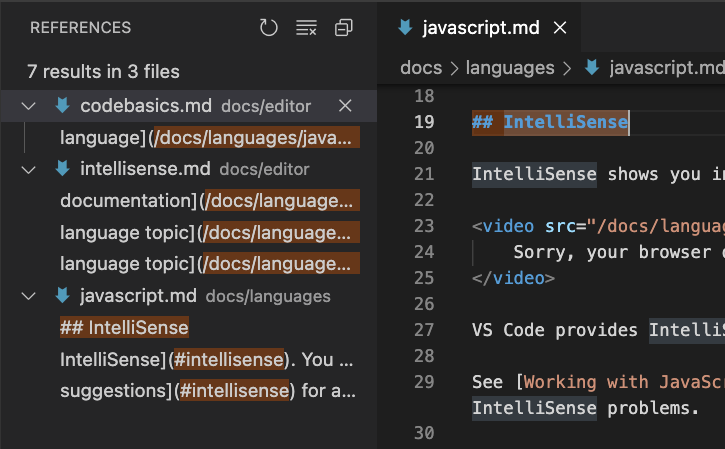Switch to the javascript.md tab
Image resolution: width=725 pixels, height=449 pixels.
pyautogui.click(x=480, y=28)
